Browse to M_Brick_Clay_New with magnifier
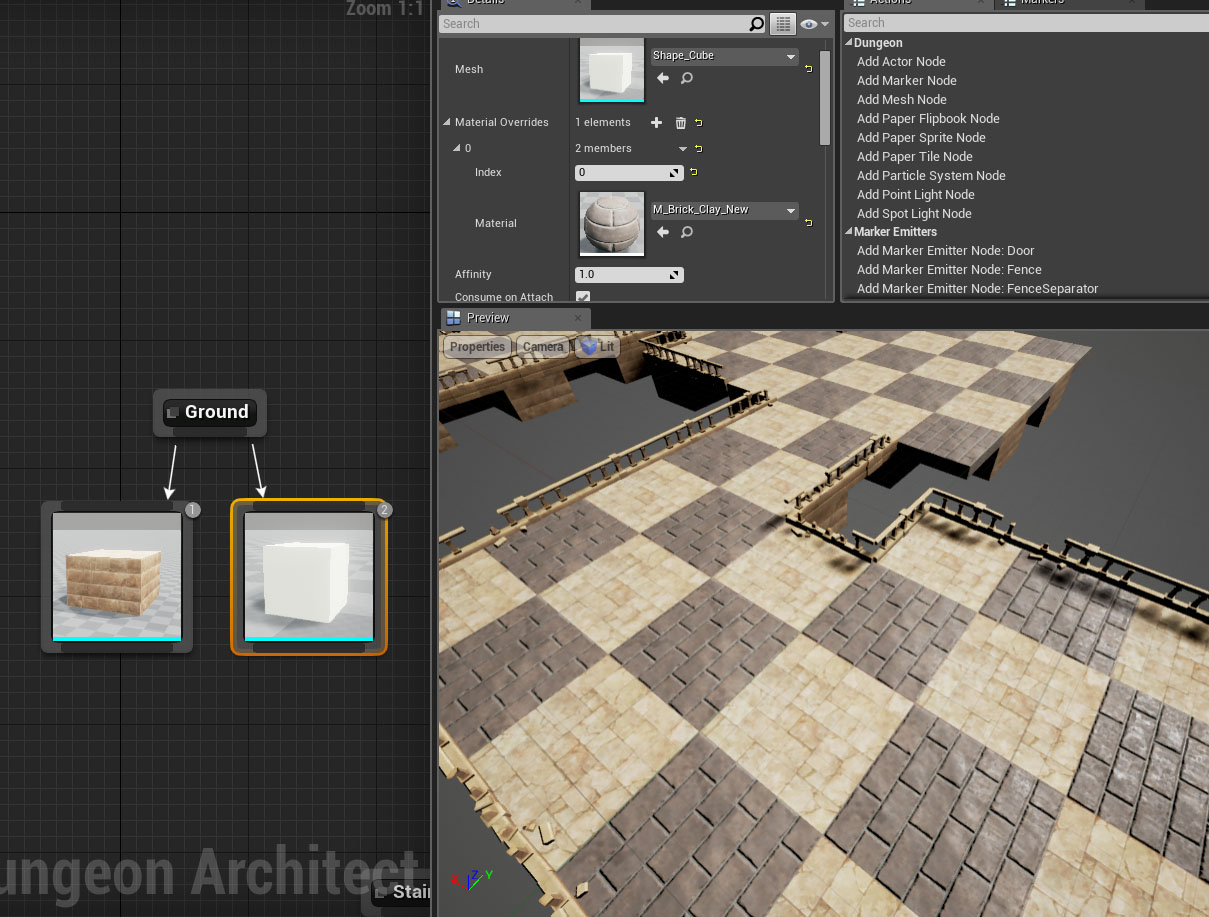The height and width of the screenshot is (917, 1209). pyautogui.click(x=687, y=232)
